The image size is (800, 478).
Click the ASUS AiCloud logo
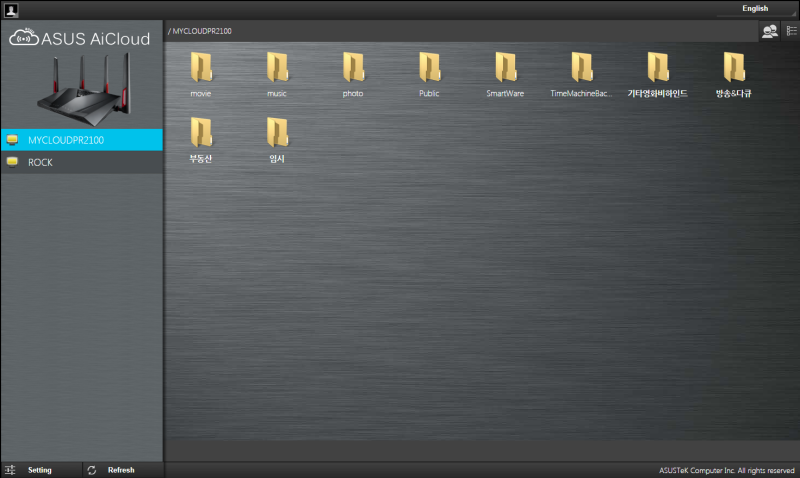tap(80, 38)
